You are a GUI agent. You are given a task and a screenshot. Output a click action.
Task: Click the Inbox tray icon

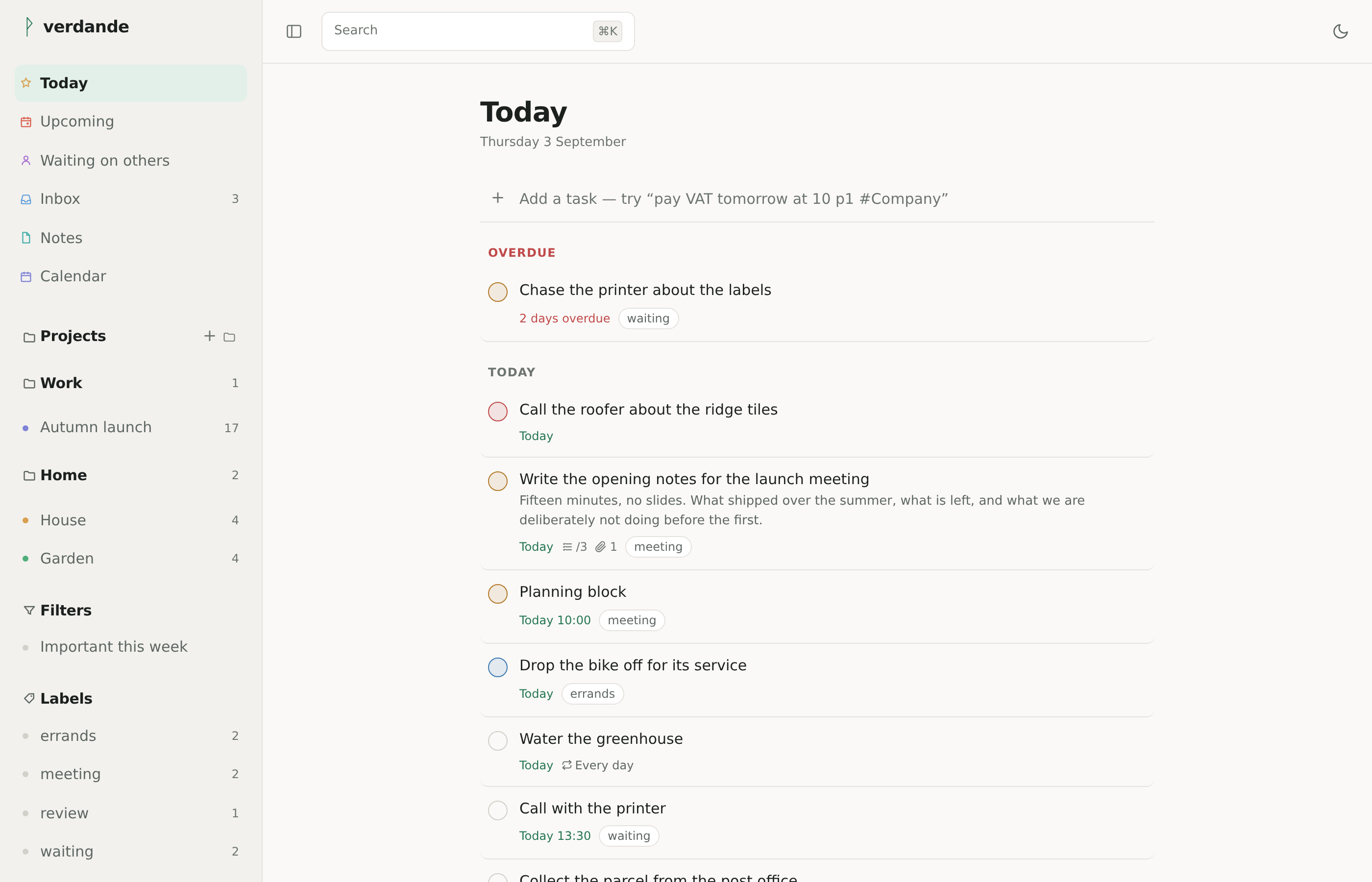click(x=26, y=199)
